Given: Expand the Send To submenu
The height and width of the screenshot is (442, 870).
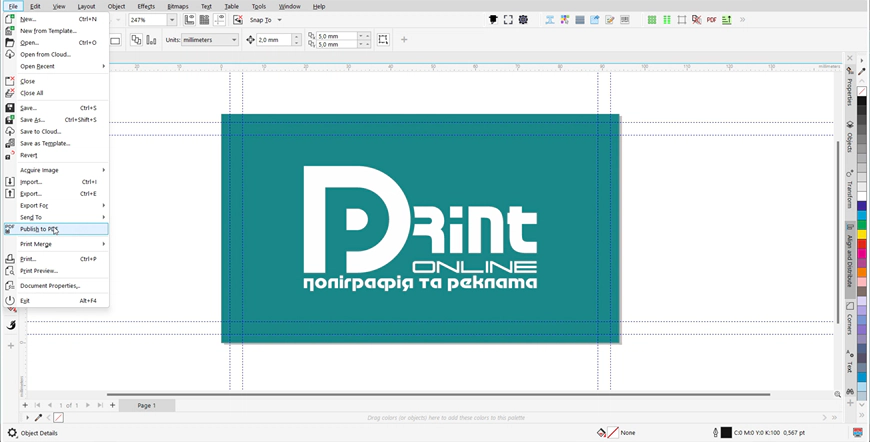Looking at the screenshot, I should [x=56, y=217].
